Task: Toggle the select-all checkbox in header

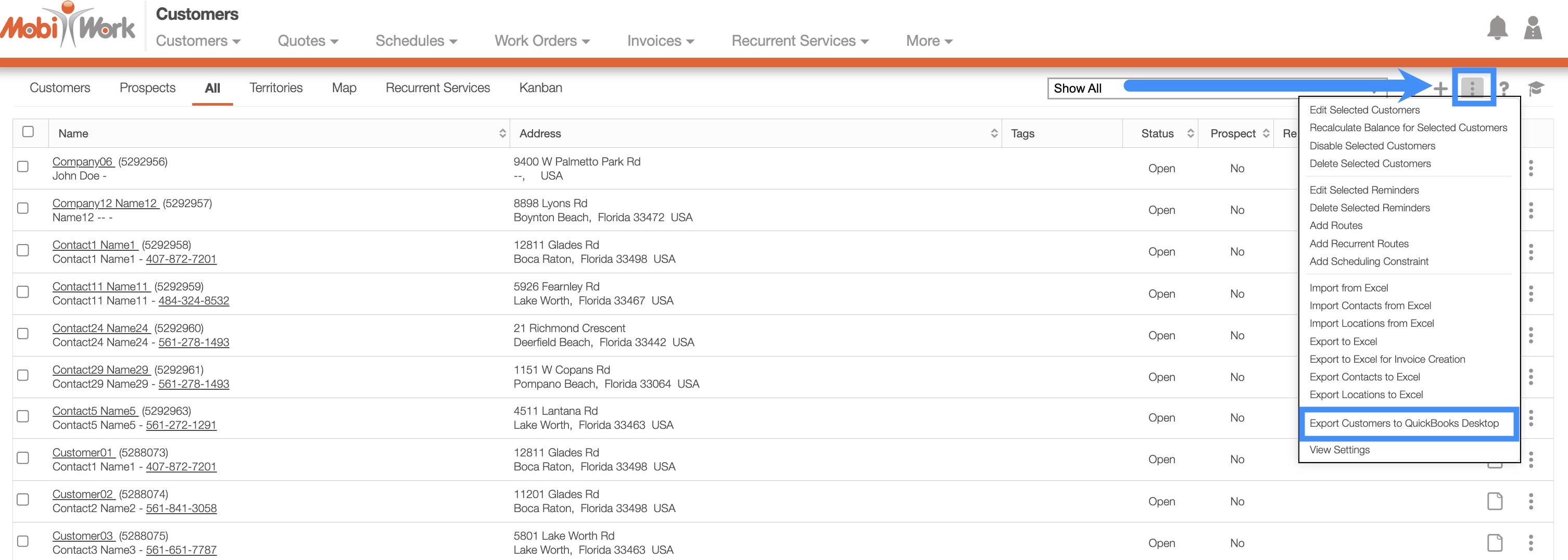Action: tap(28, 132)
